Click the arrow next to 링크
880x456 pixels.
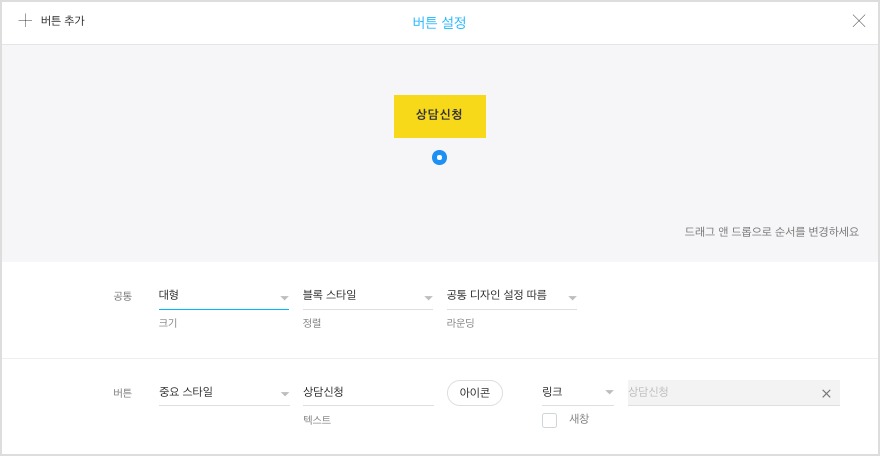(609, 393)
